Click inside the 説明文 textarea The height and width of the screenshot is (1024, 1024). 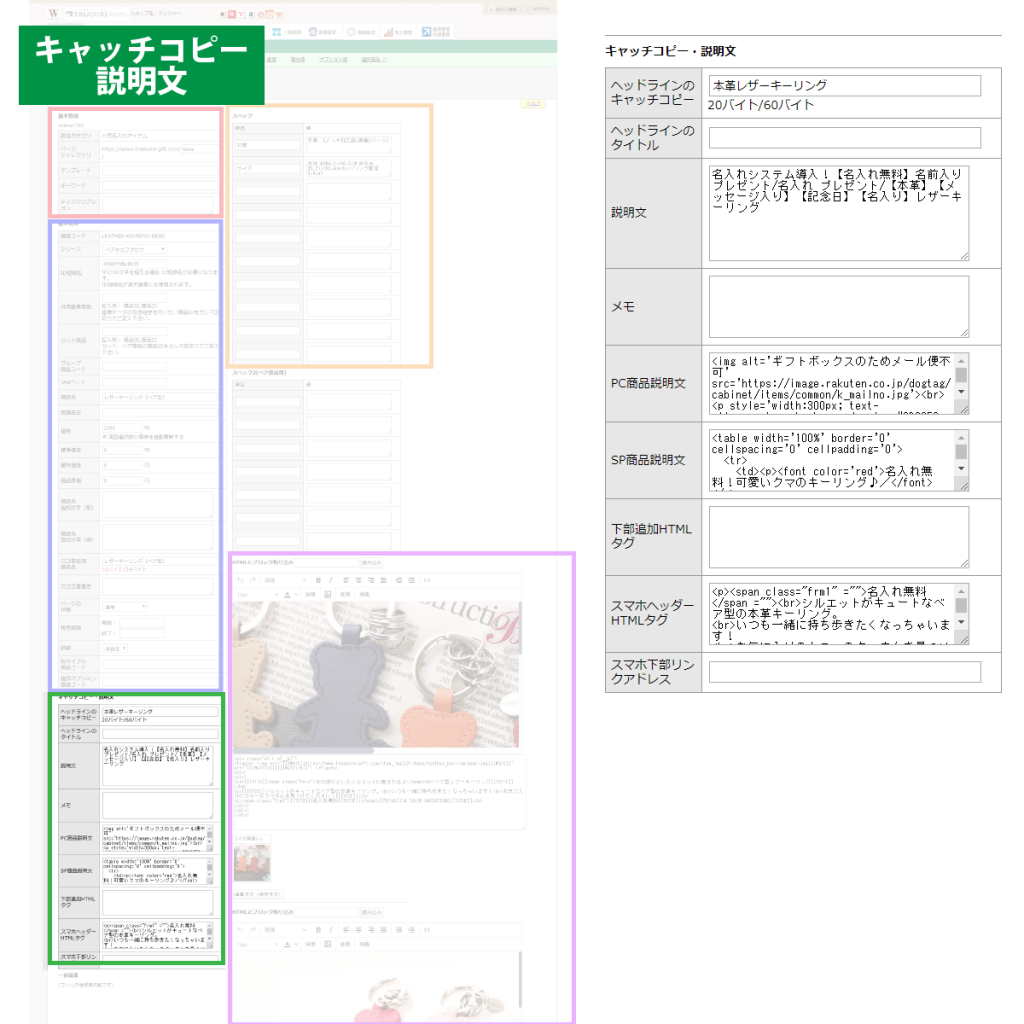click(x=838, y=213)
